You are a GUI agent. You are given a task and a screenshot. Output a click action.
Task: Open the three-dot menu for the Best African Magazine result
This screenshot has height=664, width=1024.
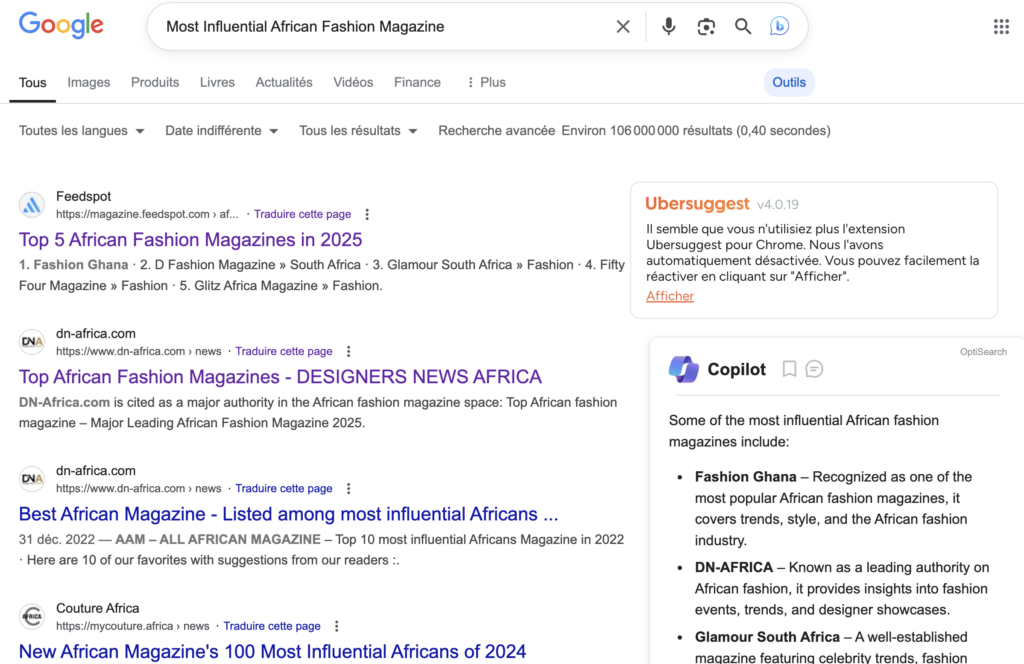349,488
